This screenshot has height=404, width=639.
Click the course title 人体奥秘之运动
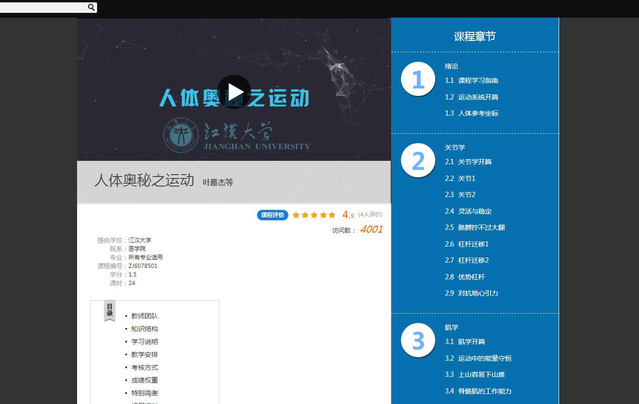[144, 180]
